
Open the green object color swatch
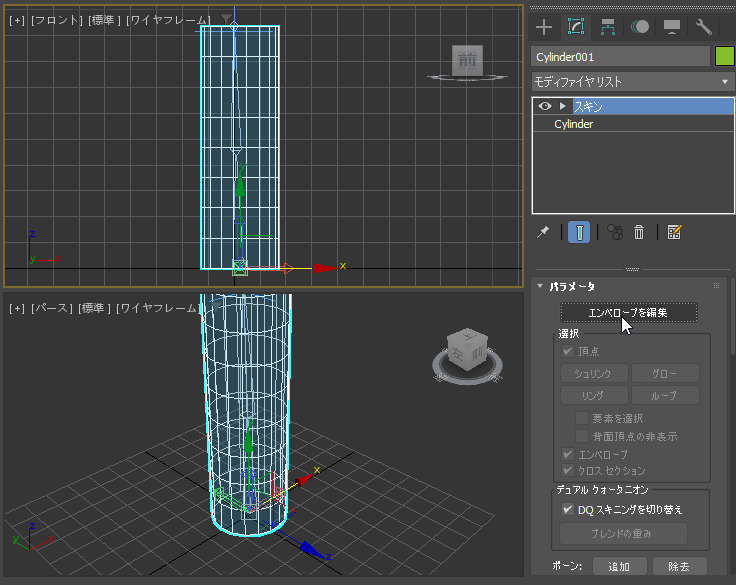[x=724, y=57]
